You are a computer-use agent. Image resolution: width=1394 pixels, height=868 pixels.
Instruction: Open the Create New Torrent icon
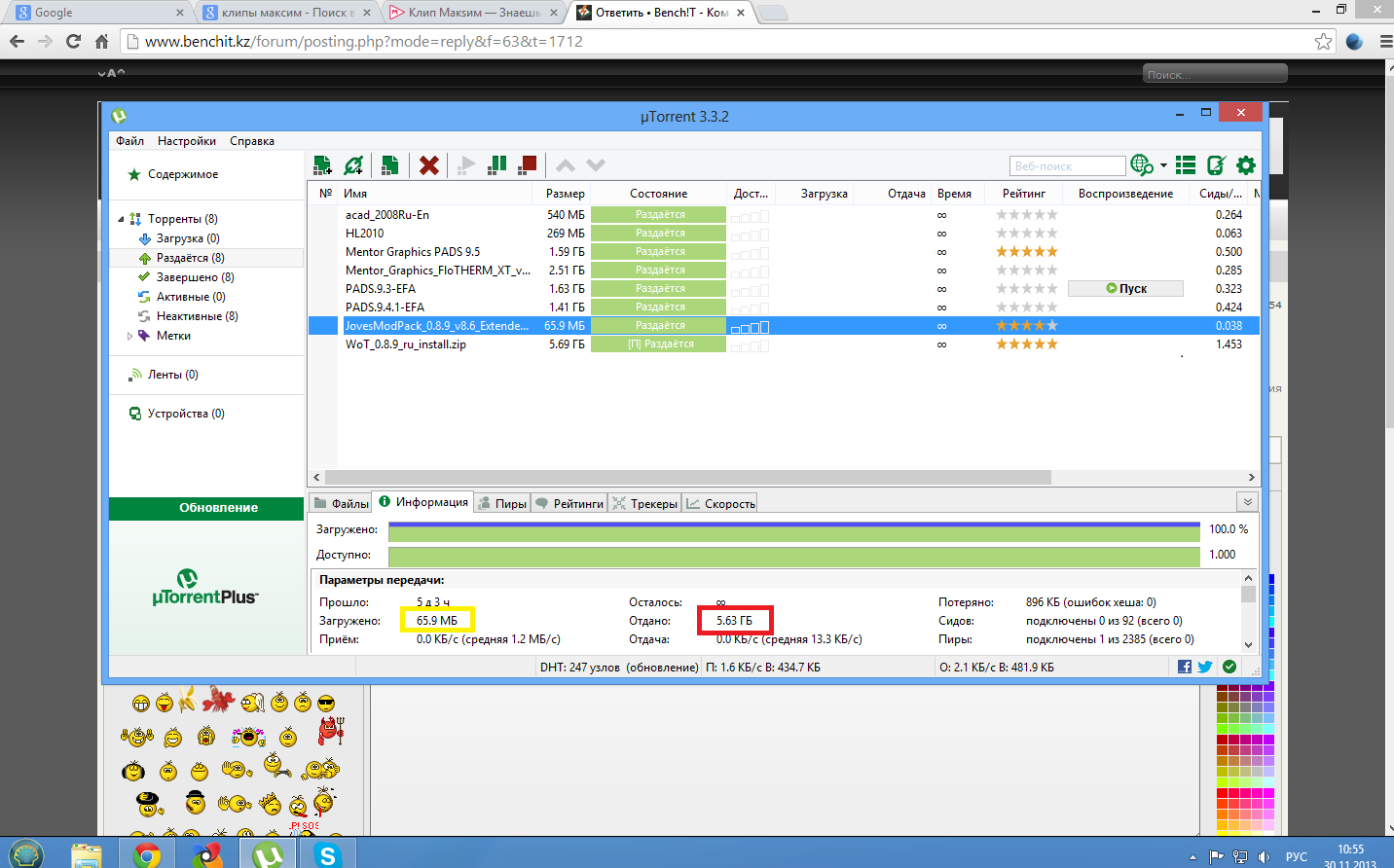click(389, 165)
